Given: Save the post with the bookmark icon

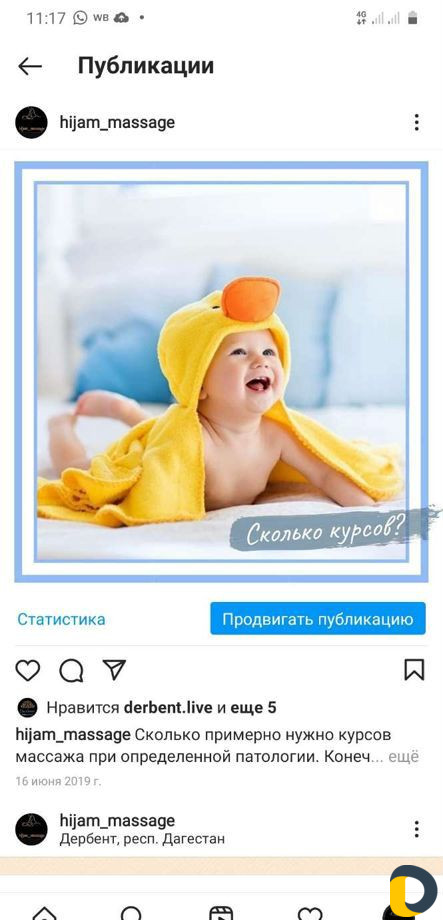Looking at the screenshot, I should 414,670.
